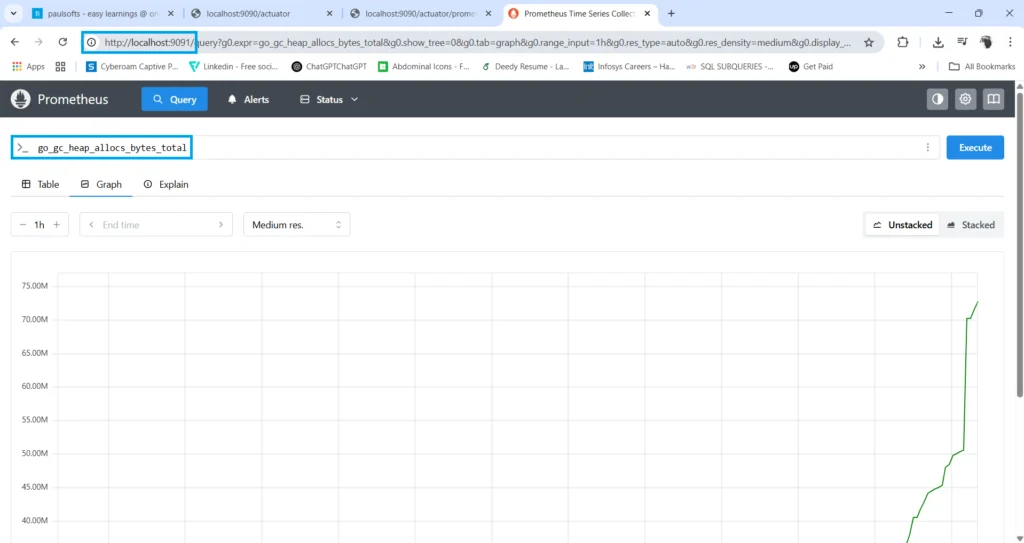Open the Infosys Careers bookmark
1024x543 pixels.
(629, 67)
